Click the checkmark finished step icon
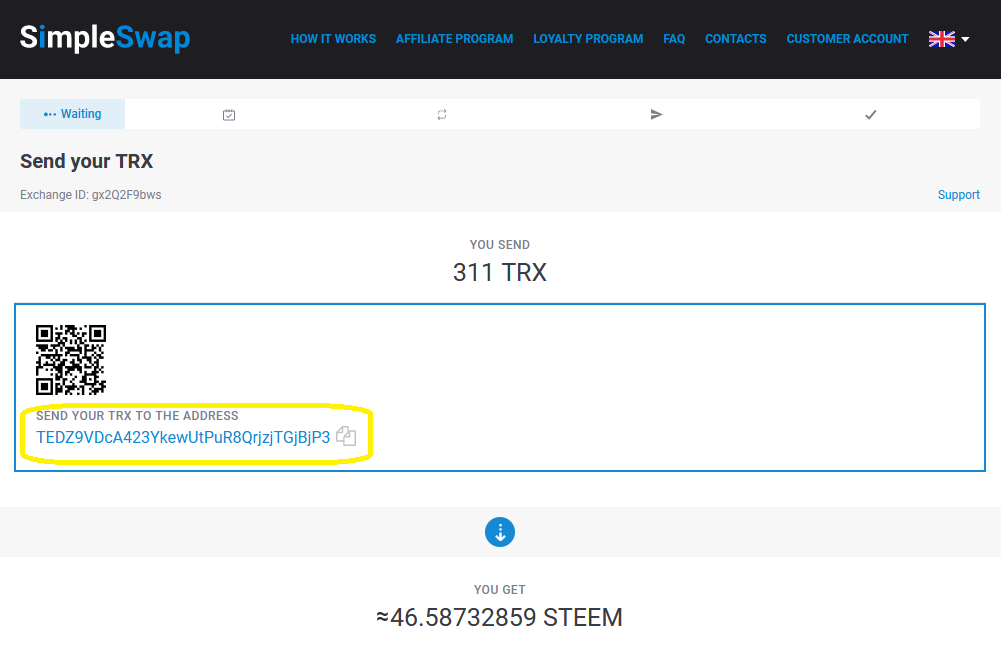The image size is (1001, 646). point(870,115)
